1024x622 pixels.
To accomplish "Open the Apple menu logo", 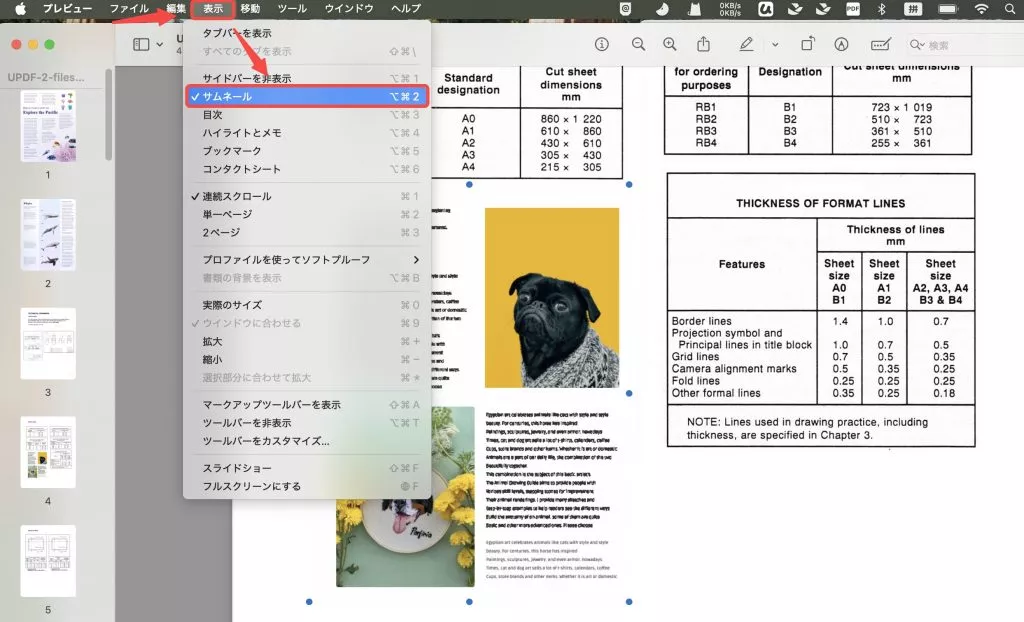I will pyautogui.click(x=20, y=8).
